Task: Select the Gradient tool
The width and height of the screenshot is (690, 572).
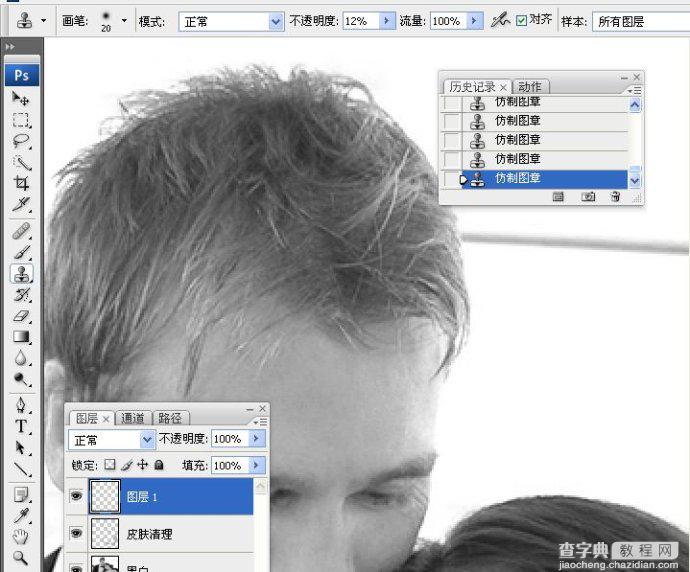Action: click(21, 337)
